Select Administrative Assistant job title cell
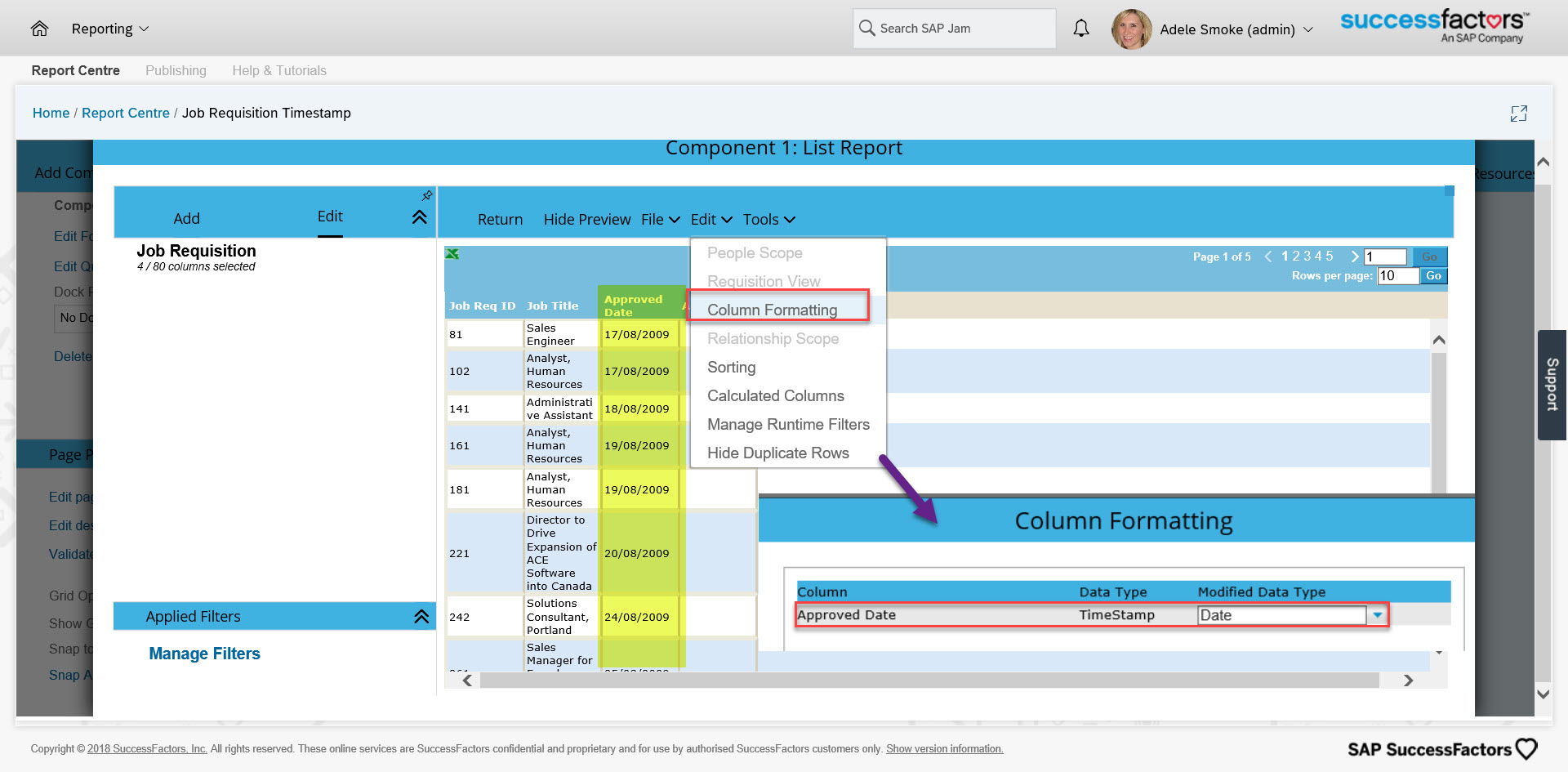Viewport: 1568px width, 772px height. pyautogui.click(x=560, y=408)
